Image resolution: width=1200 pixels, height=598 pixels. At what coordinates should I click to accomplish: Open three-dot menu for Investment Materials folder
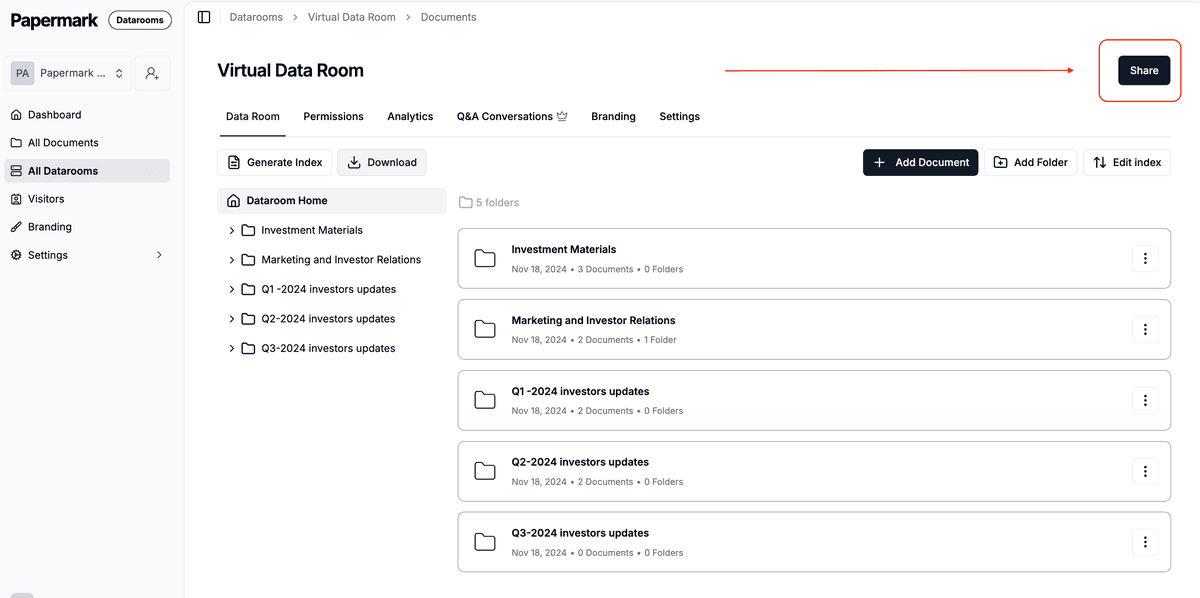[1144, 259]
